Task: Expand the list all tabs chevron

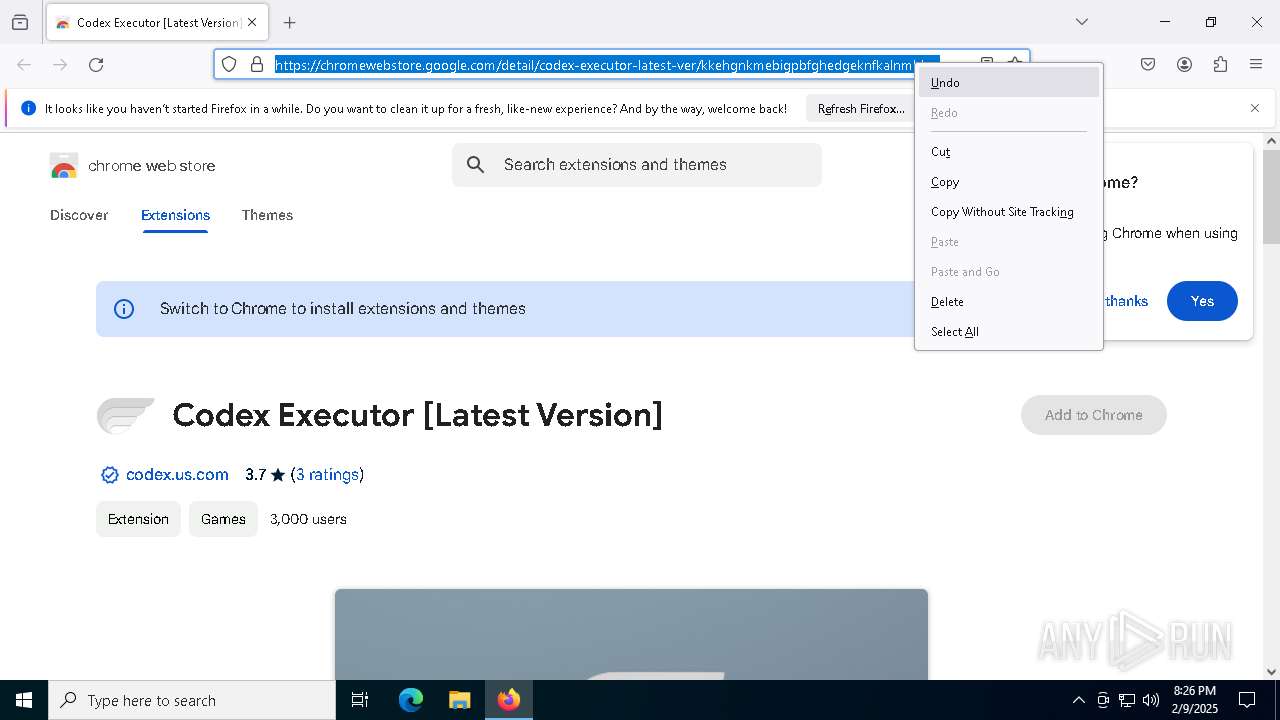Action: [1082, 22]
